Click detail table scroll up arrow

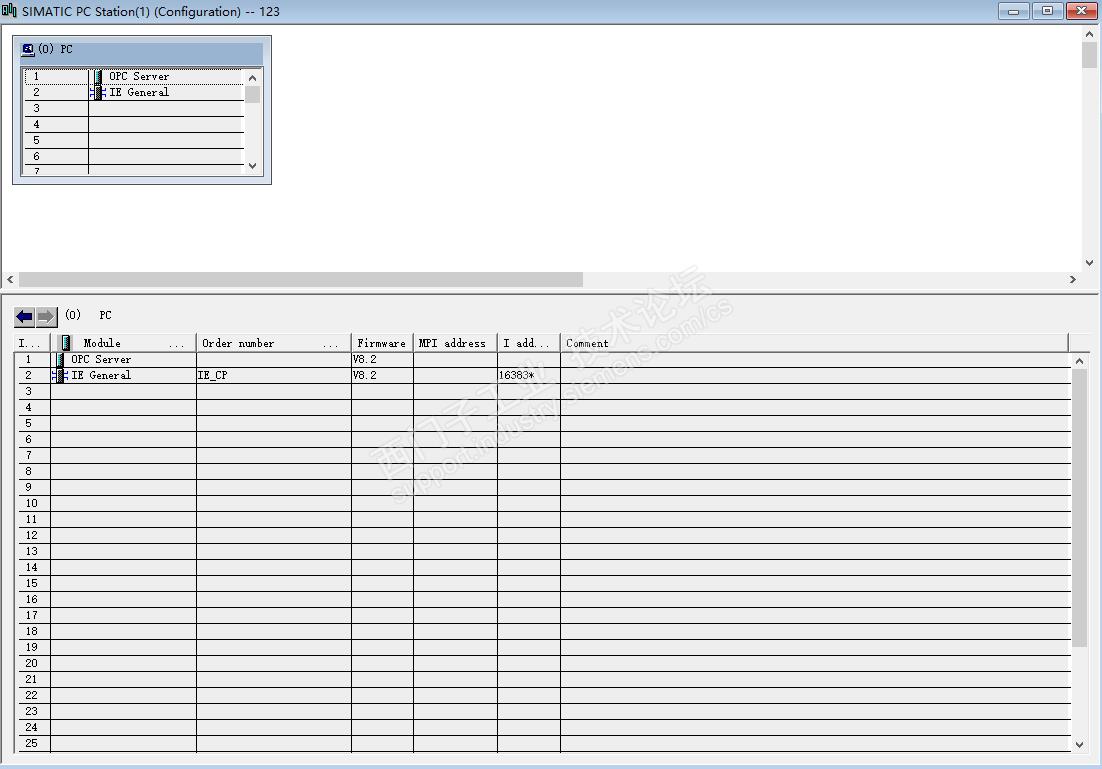tap(1080, 361)
